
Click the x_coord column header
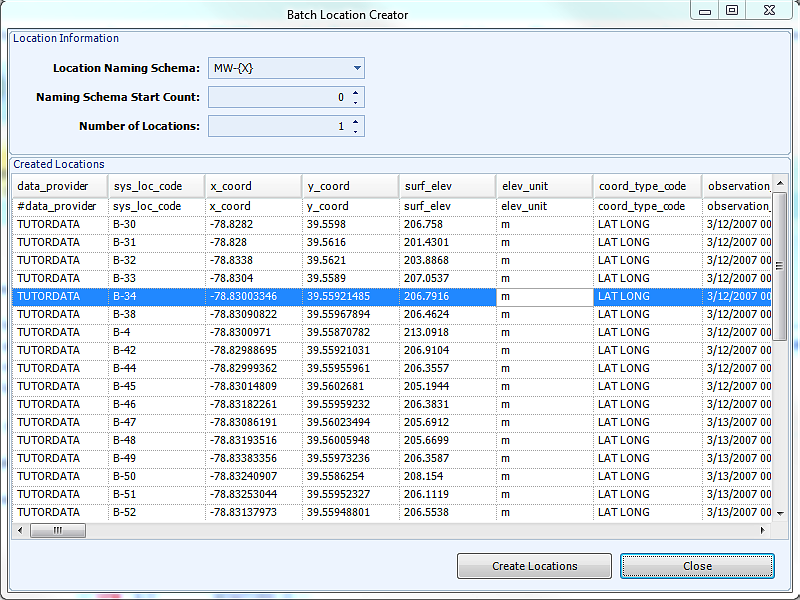[253, 186]
